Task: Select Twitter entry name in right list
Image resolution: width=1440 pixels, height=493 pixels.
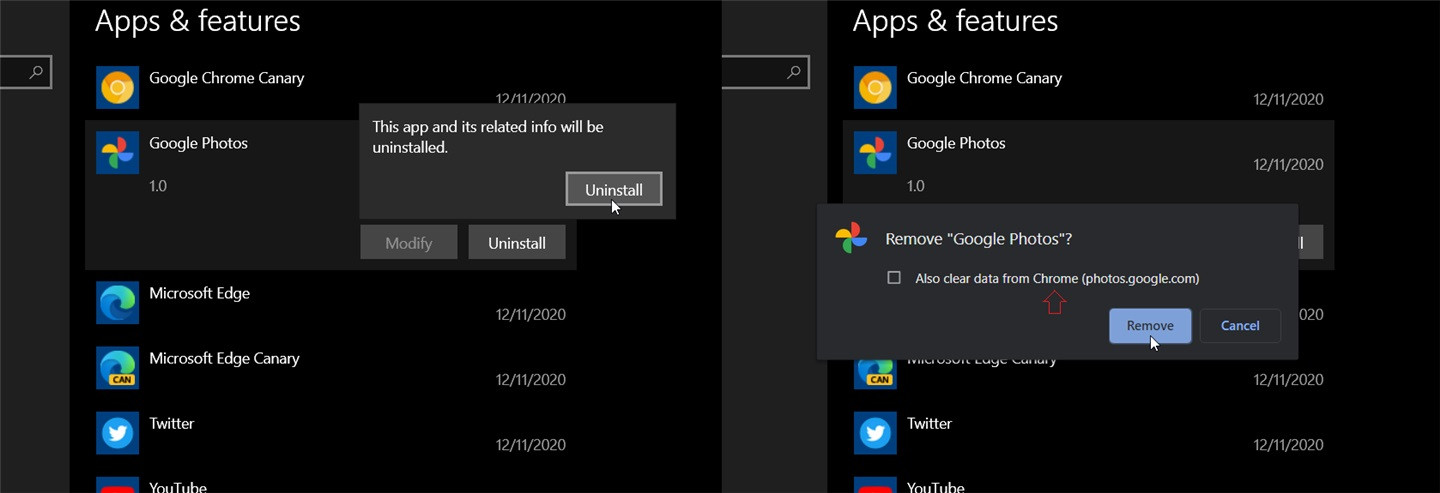Action: point(929,423)
